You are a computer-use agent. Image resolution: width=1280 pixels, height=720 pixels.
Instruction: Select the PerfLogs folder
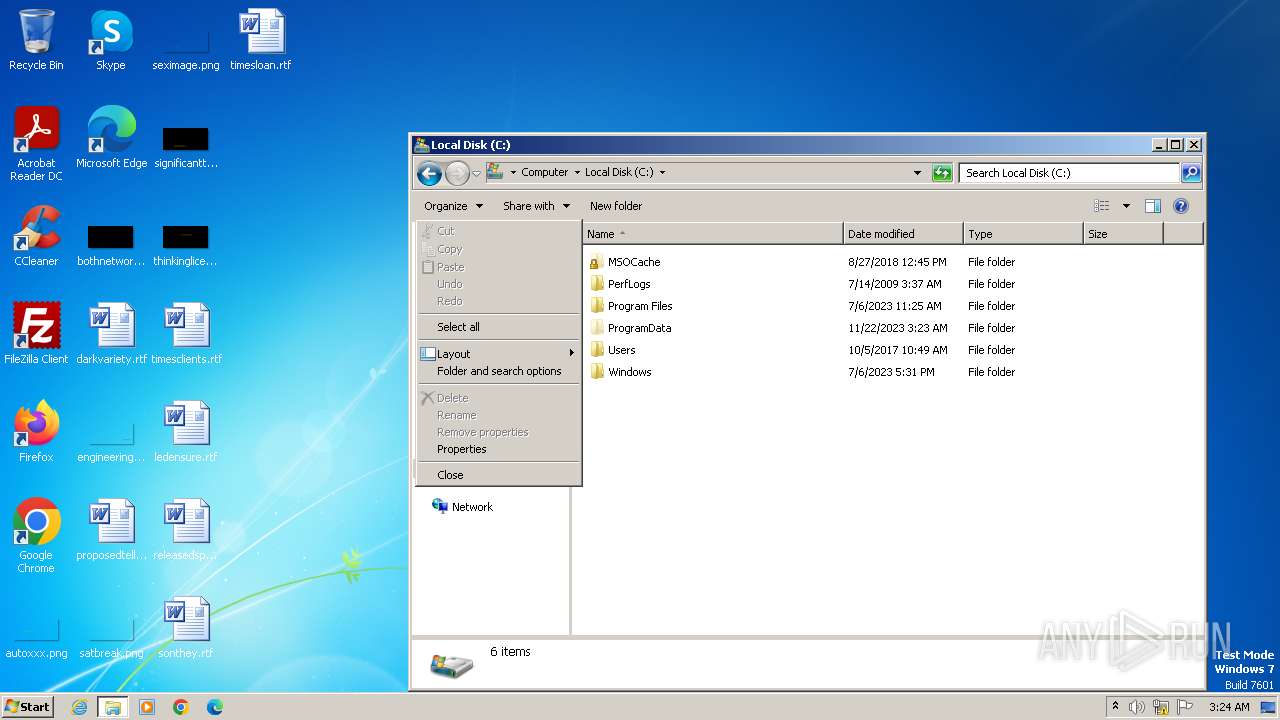629,284
